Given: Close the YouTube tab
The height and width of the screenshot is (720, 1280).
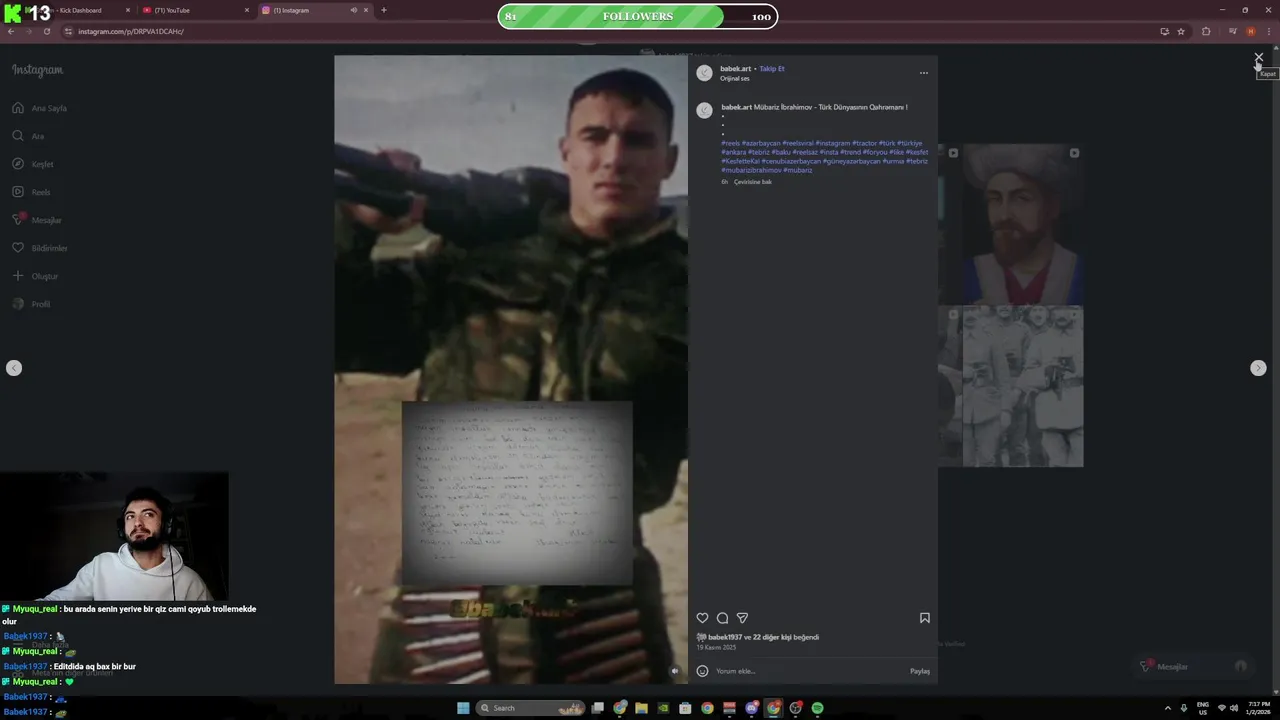Looking at the screenshot, I should (x=247, y=10).
